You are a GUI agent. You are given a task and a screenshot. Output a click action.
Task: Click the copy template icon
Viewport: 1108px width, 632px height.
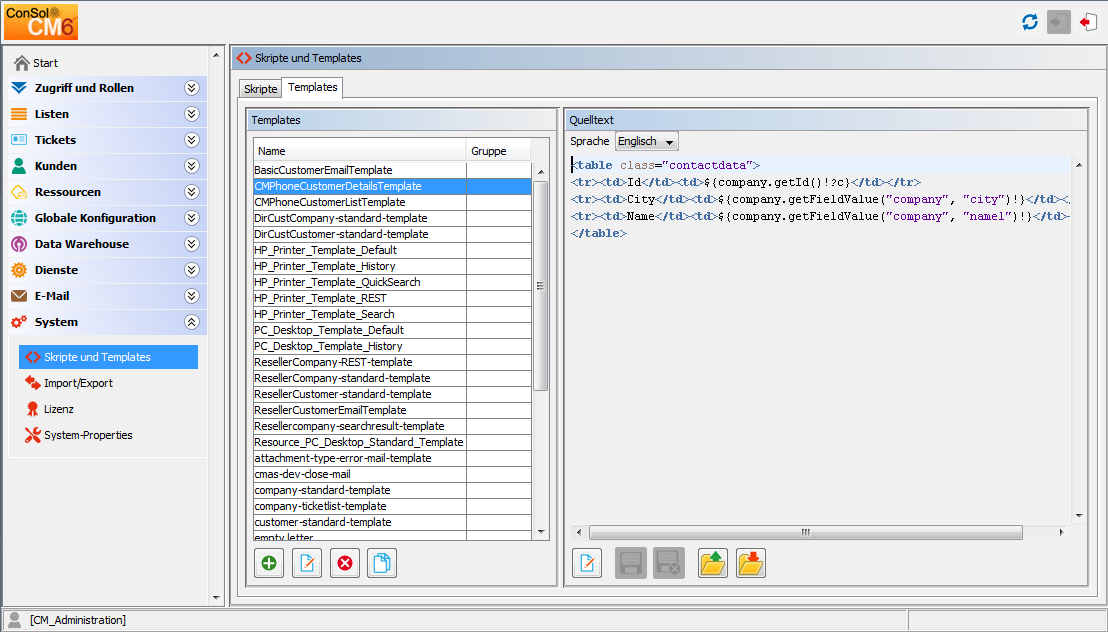click(382, 563)
